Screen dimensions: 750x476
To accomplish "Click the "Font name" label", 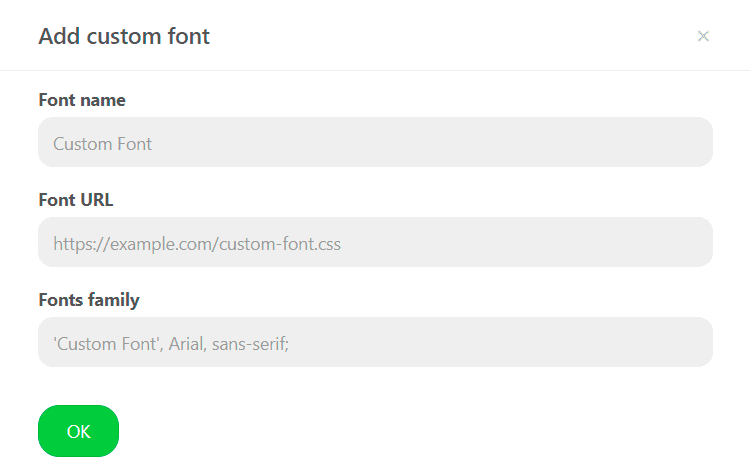I will pyautogui.click(x=82, y=100).
